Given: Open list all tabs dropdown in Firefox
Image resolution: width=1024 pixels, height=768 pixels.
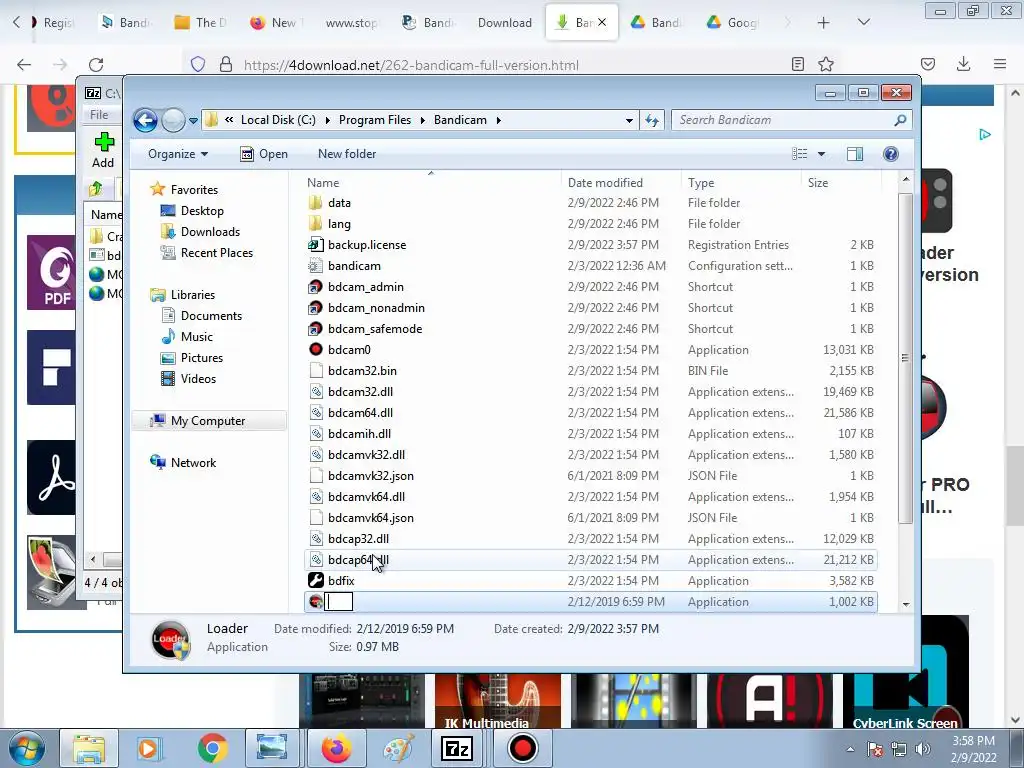Looking at the screenshot, I should (863, 23).
